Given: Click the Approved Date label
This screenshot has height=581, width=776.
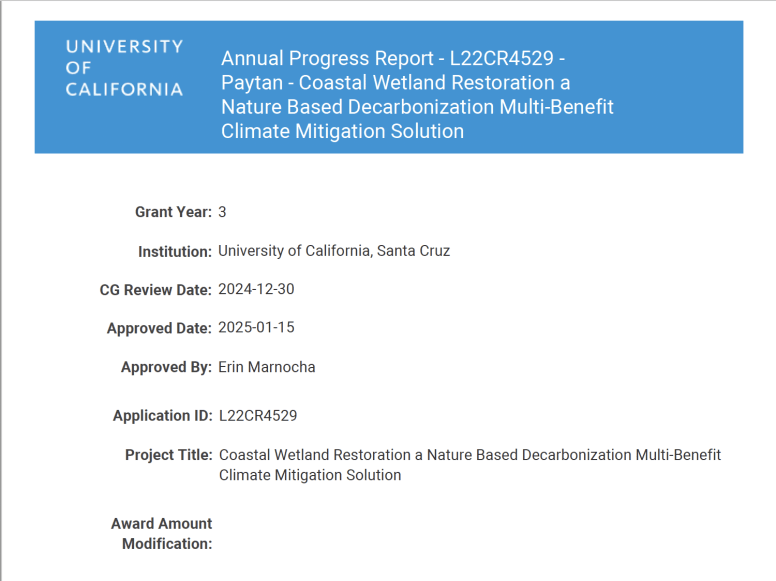Looking at the screenshot, I should click(159, 328).
